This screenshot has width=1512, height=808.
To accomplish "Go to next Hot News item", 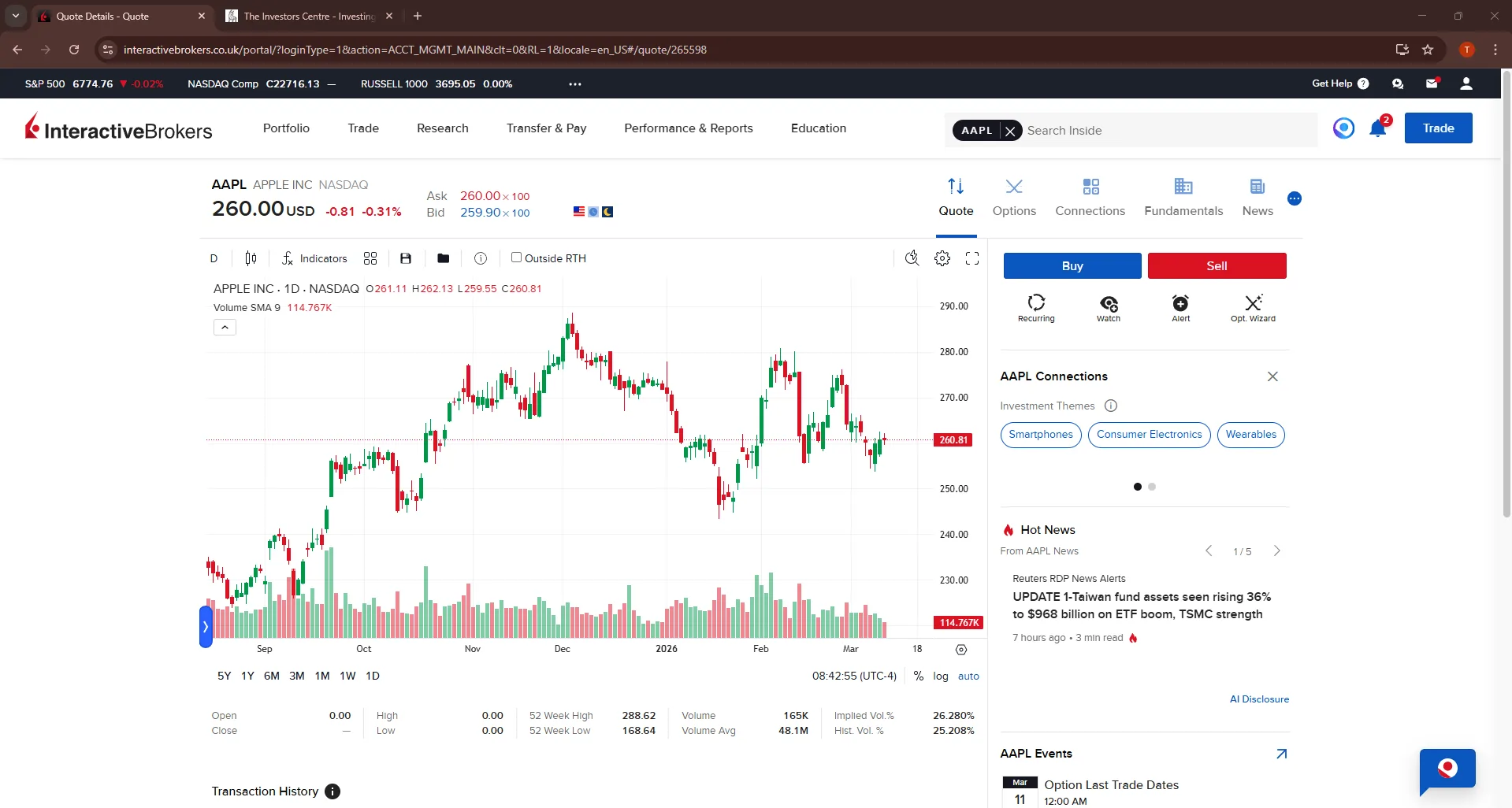I will pos(1277,551).
